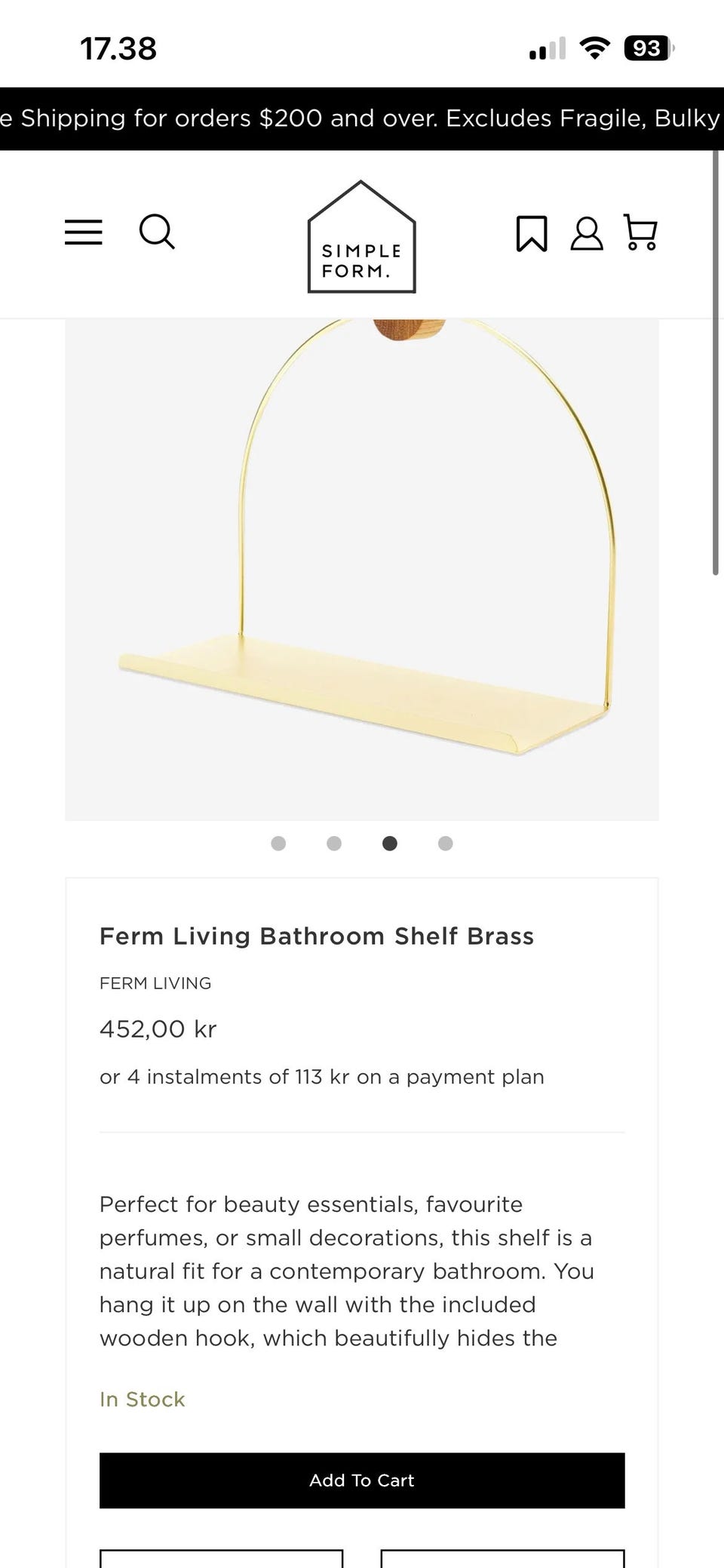Screen dimensions: 724x1568
Task: Click the page scrollbar on the right edge
Action: tap(715, 362)
